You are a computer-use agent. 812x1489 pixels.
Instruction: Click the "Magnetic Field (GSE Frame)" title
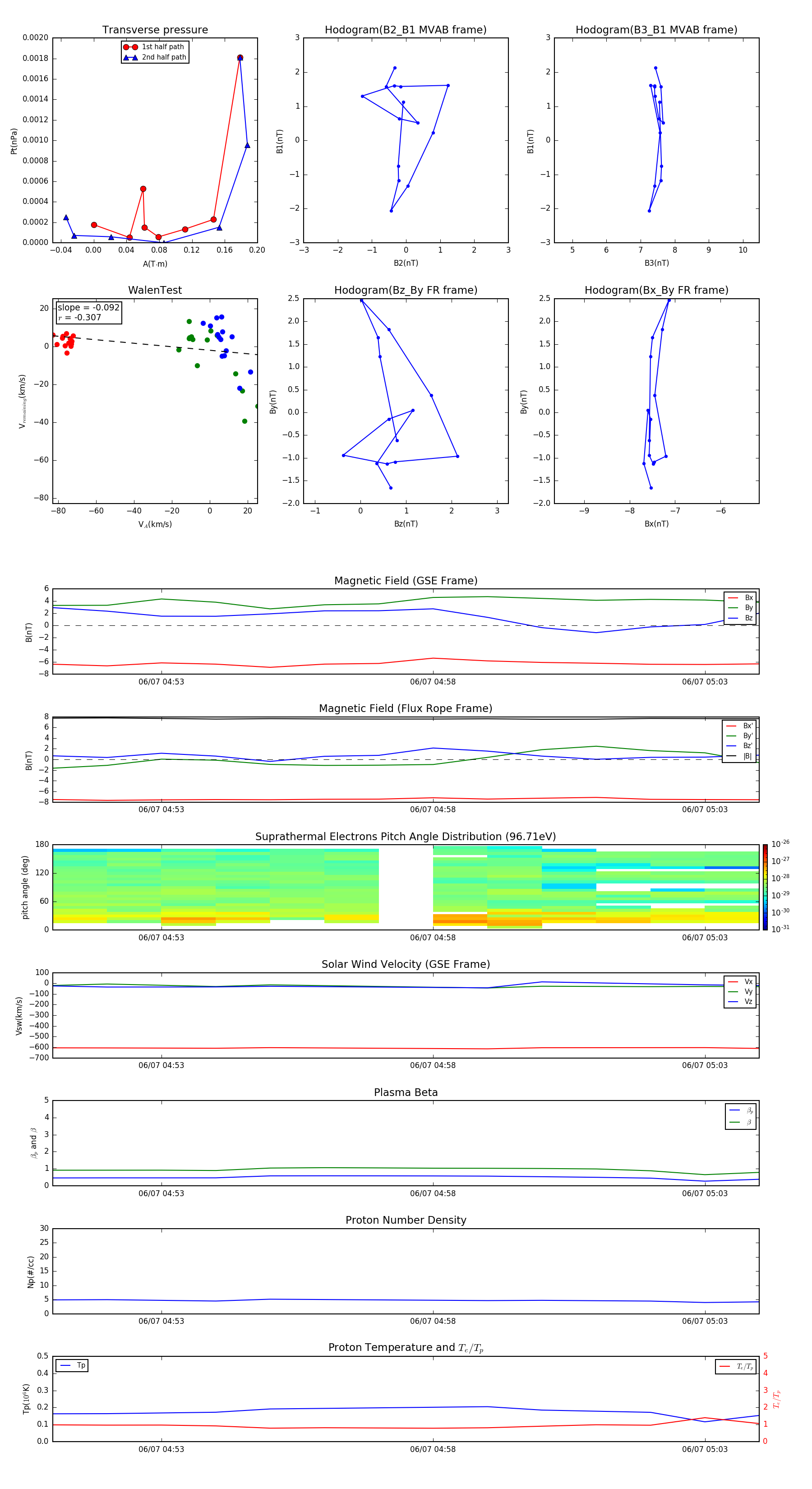pos(406,580)
